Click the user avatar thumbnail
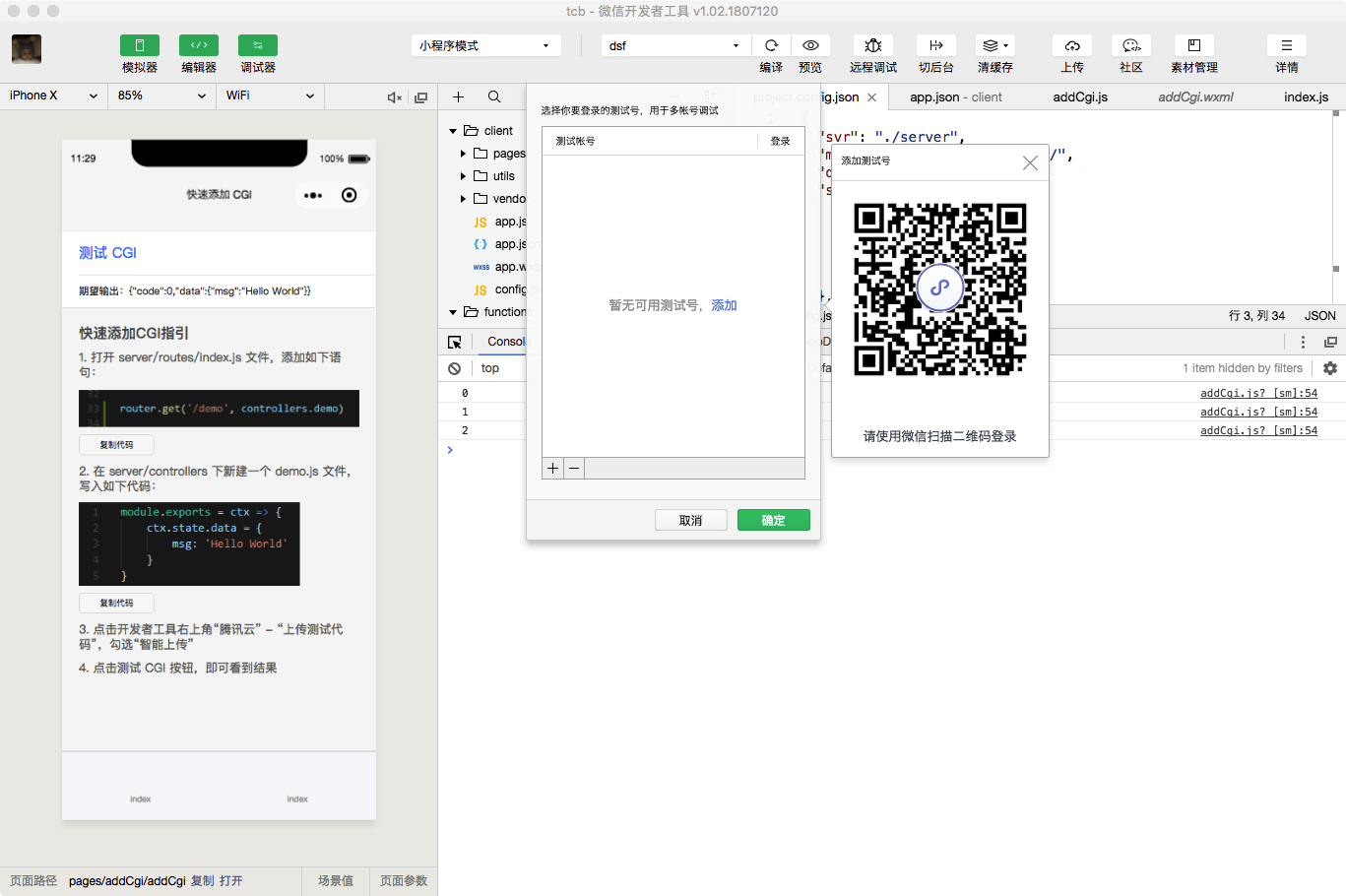Image resolution: width=1346 pixels, height=896 pixels. pos(27,49)
